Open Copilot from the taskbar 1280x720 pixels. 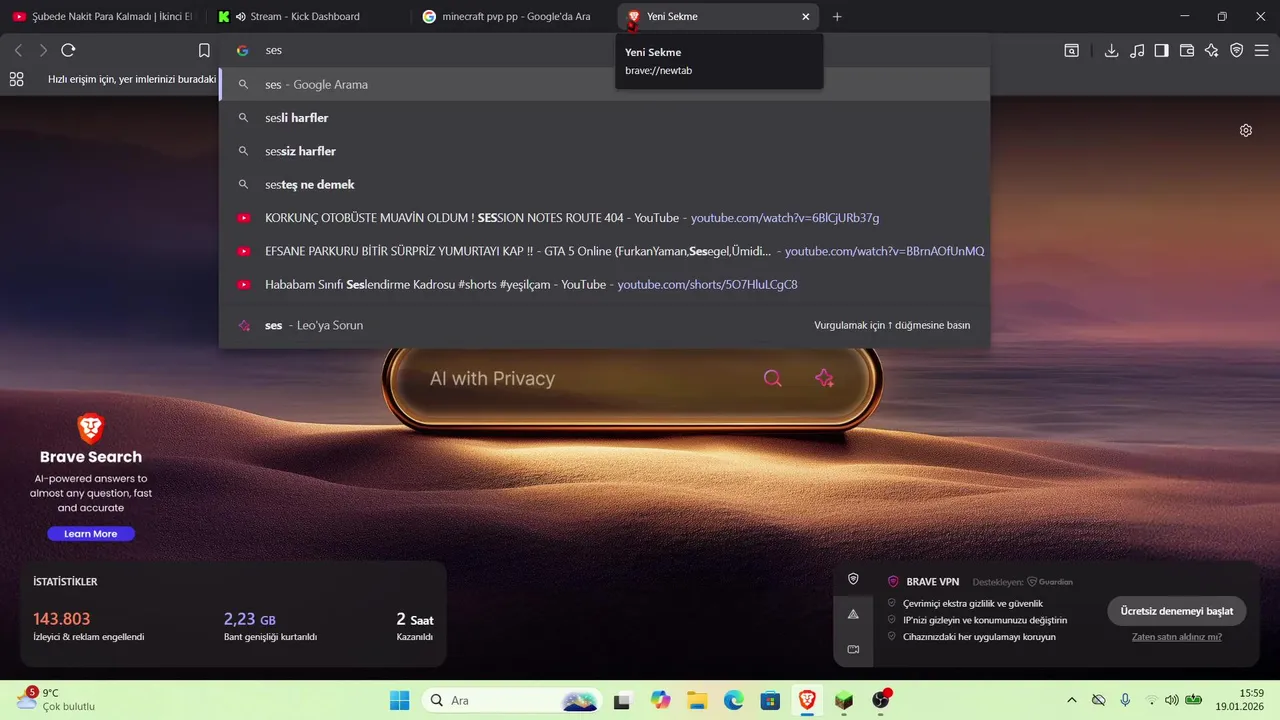(660, 700)
